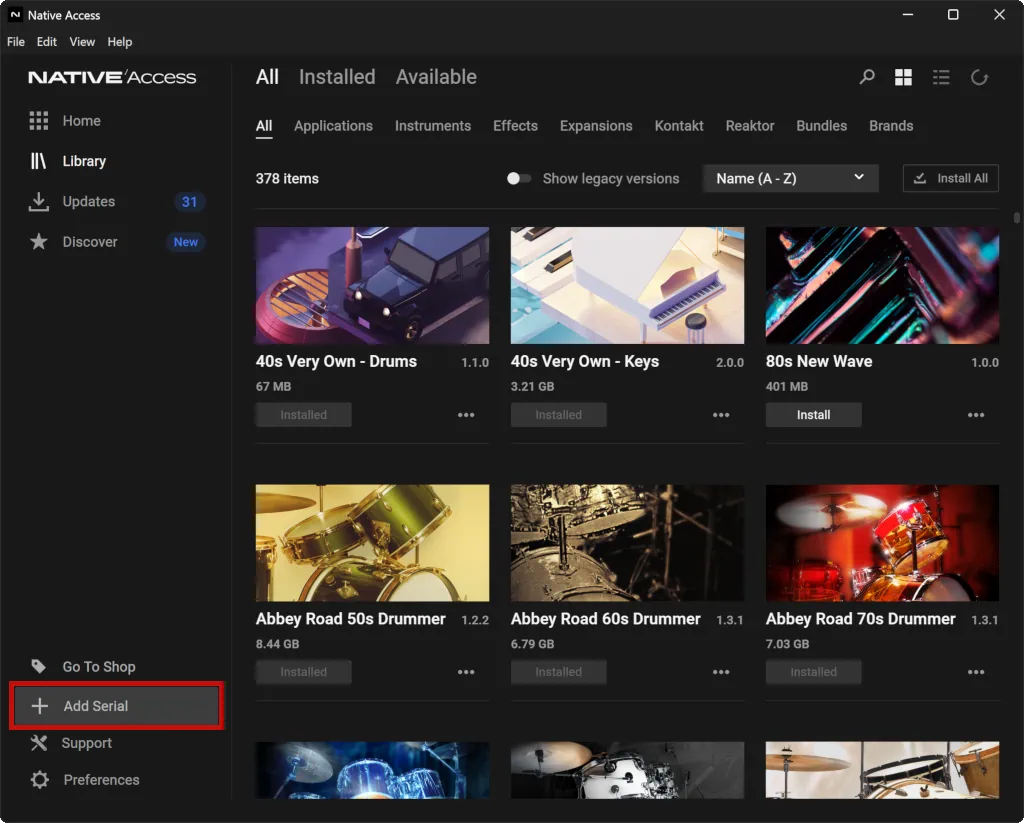Click the Go To Shop link text
The width and height of the screenshot is (1024, 823).
click(99, 667)
